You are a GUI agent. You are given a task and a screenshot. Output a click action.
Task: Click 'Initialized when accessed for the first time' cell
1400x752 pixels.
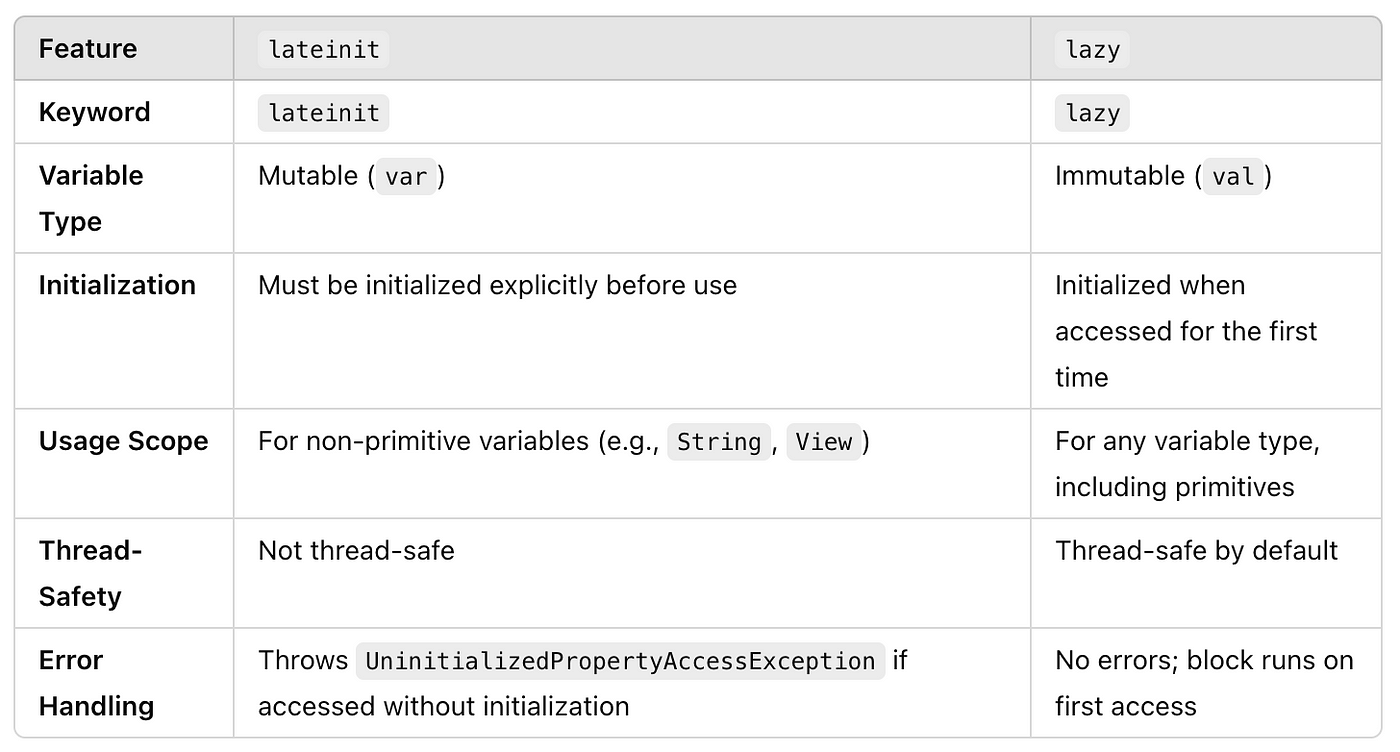tap(1186, 331)
